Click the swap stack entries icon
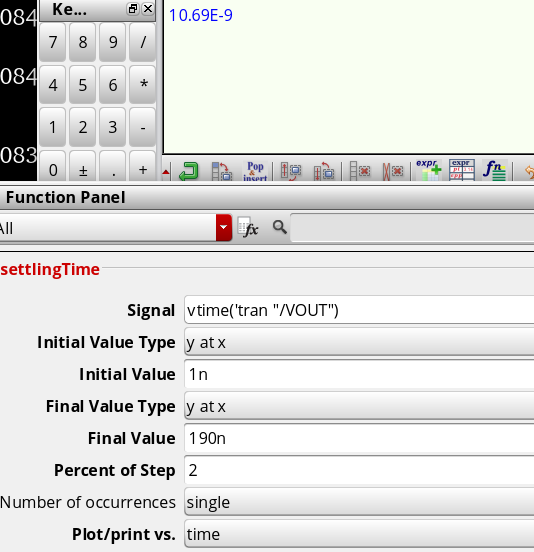 [x=222, y=171]
